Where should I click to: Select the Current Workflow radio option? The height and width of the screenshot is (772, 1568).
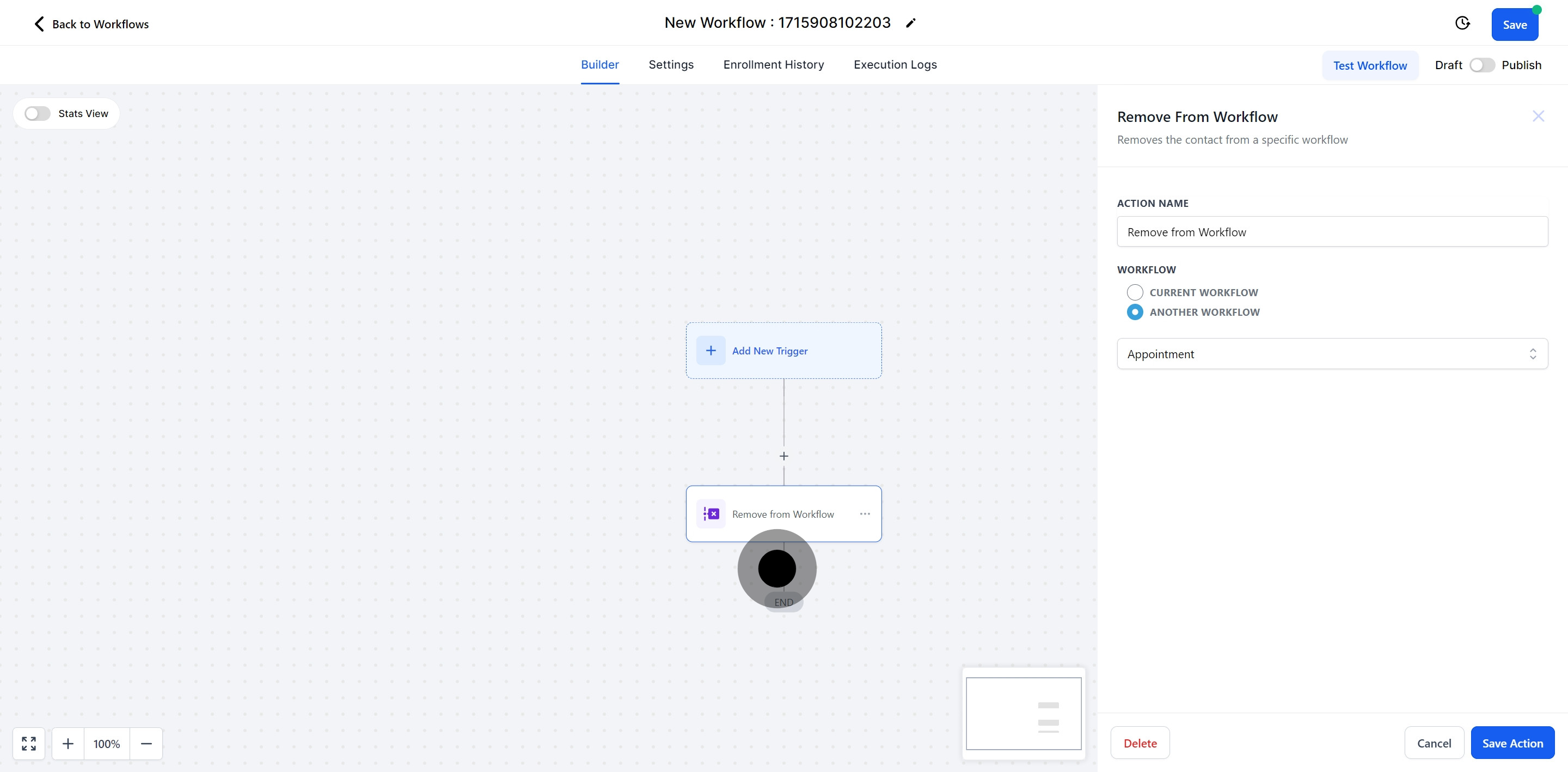click(x=1135, y=292)
